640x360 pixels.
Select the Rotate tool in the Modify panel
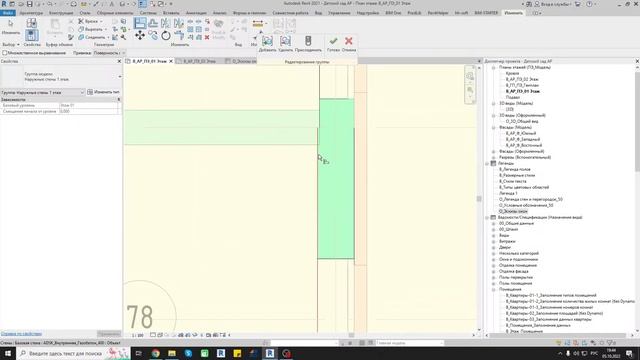166,36
